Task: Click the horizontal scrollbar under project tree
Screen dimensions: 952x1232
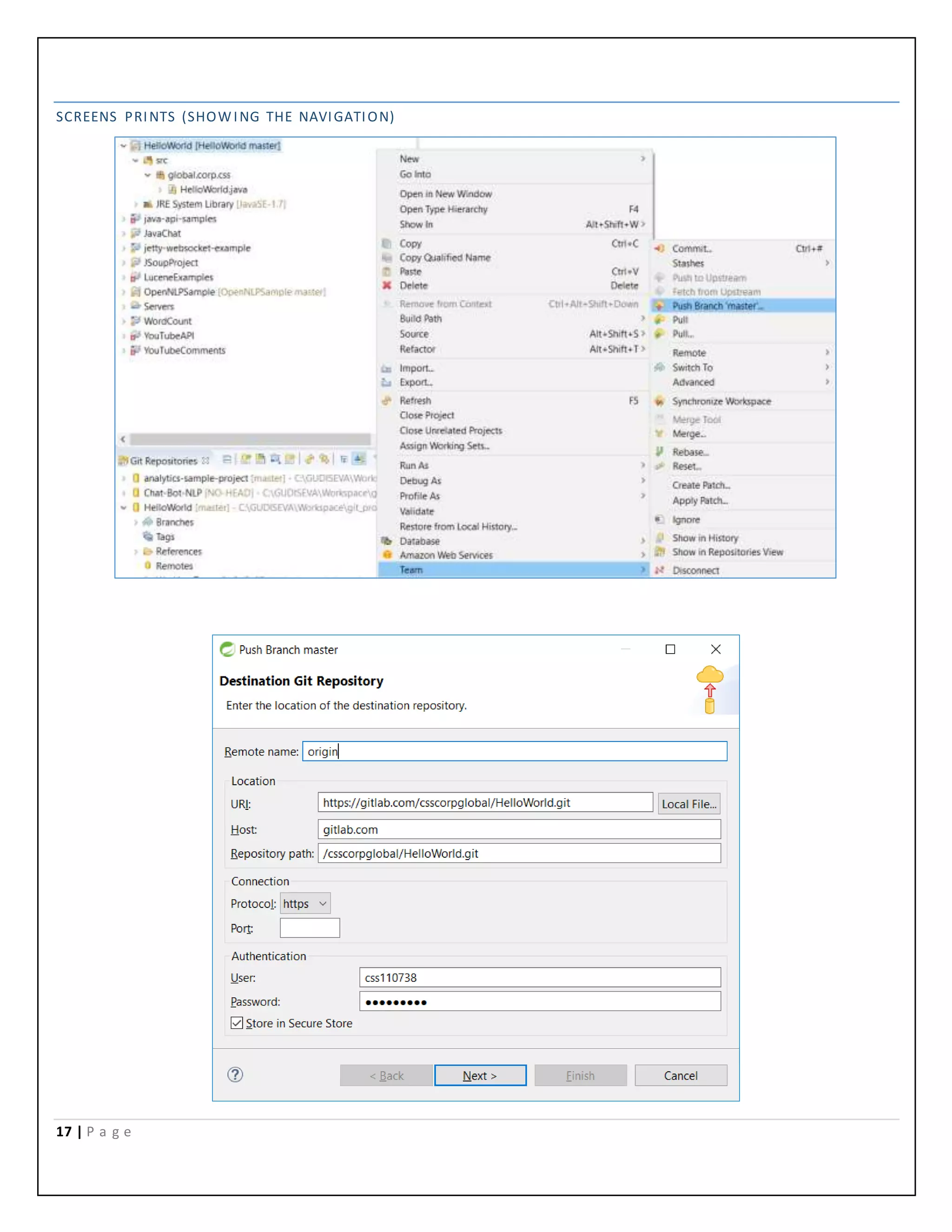Action: 249,439
